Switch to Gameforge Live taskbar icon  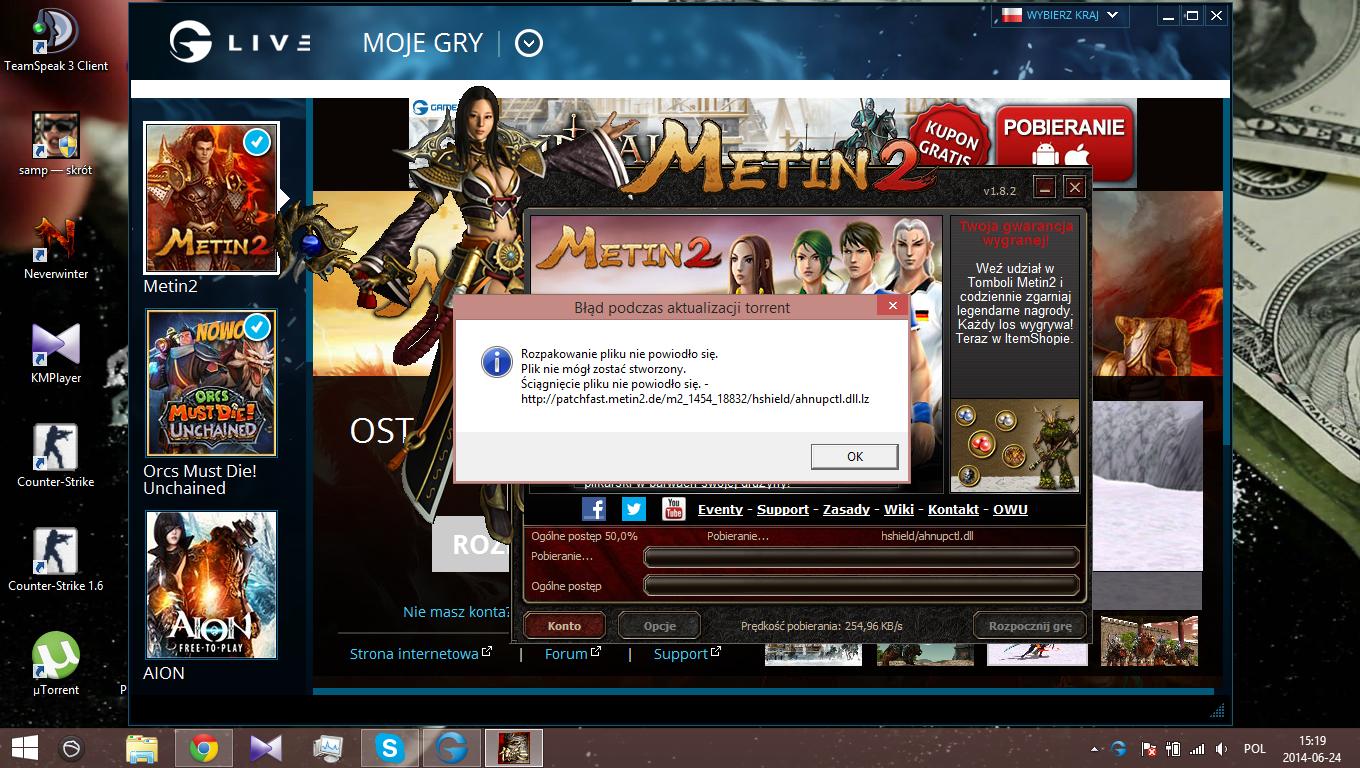click(452, 748)
